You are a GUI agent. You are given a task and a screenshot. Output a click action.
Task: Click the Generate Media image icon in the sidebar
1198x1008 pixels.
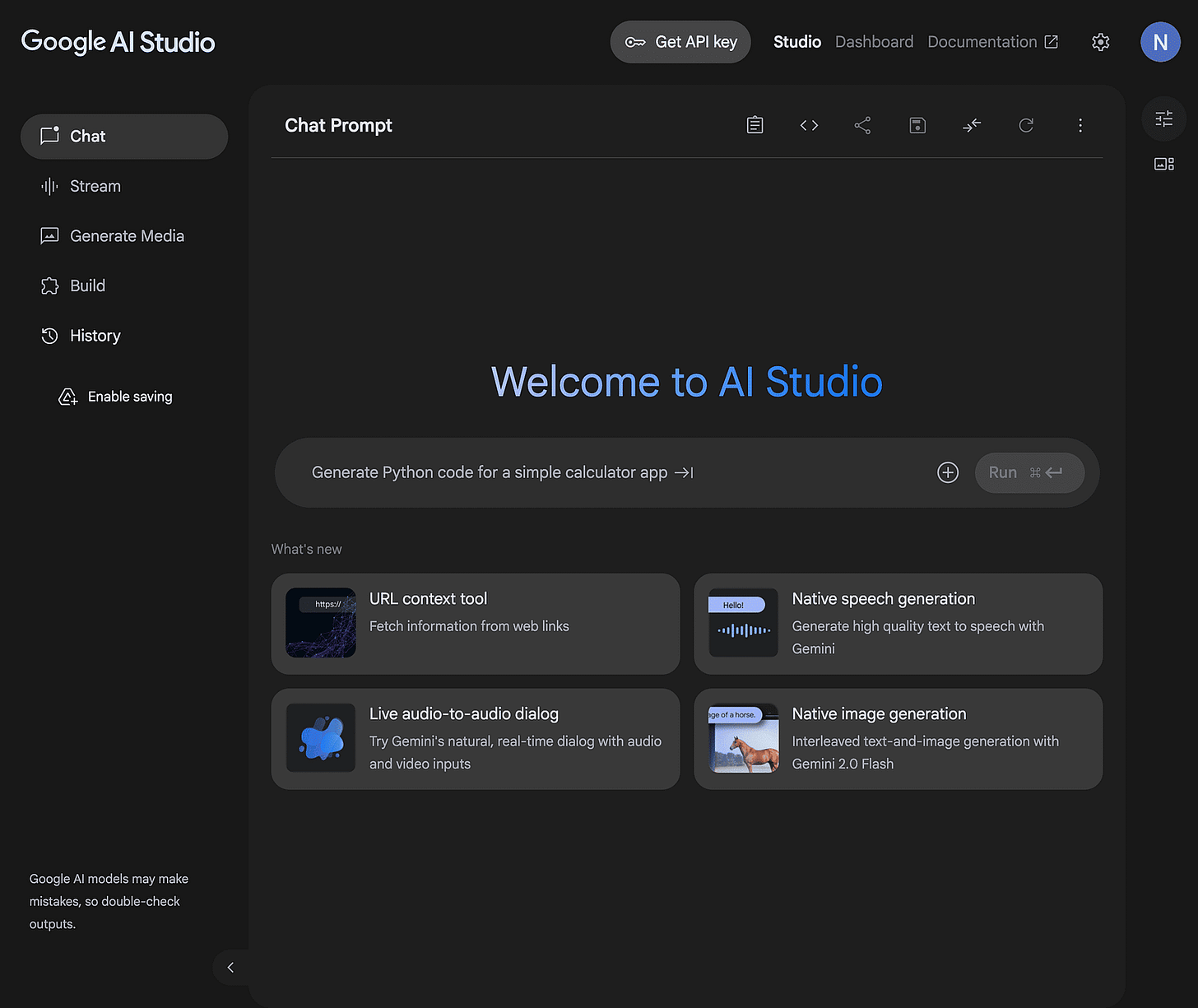(x=49, y=236)
